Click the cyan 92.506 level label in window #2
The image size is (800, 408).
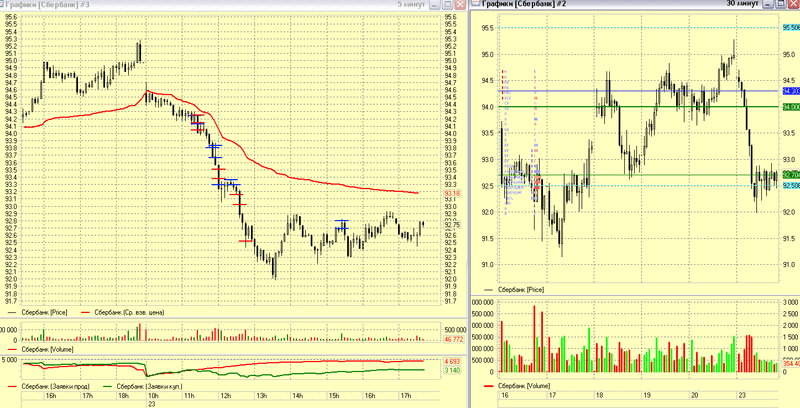[791, 185]
